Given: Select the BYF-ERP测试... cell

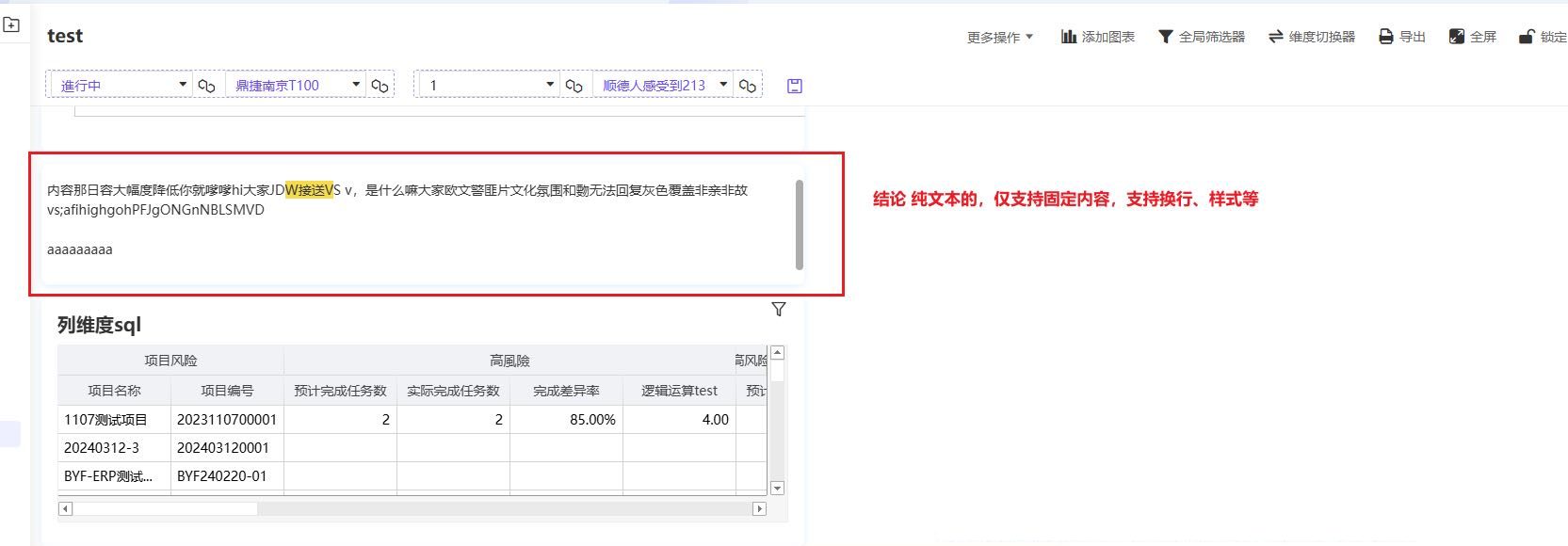Looking at the screenshot, I should 114,476.
